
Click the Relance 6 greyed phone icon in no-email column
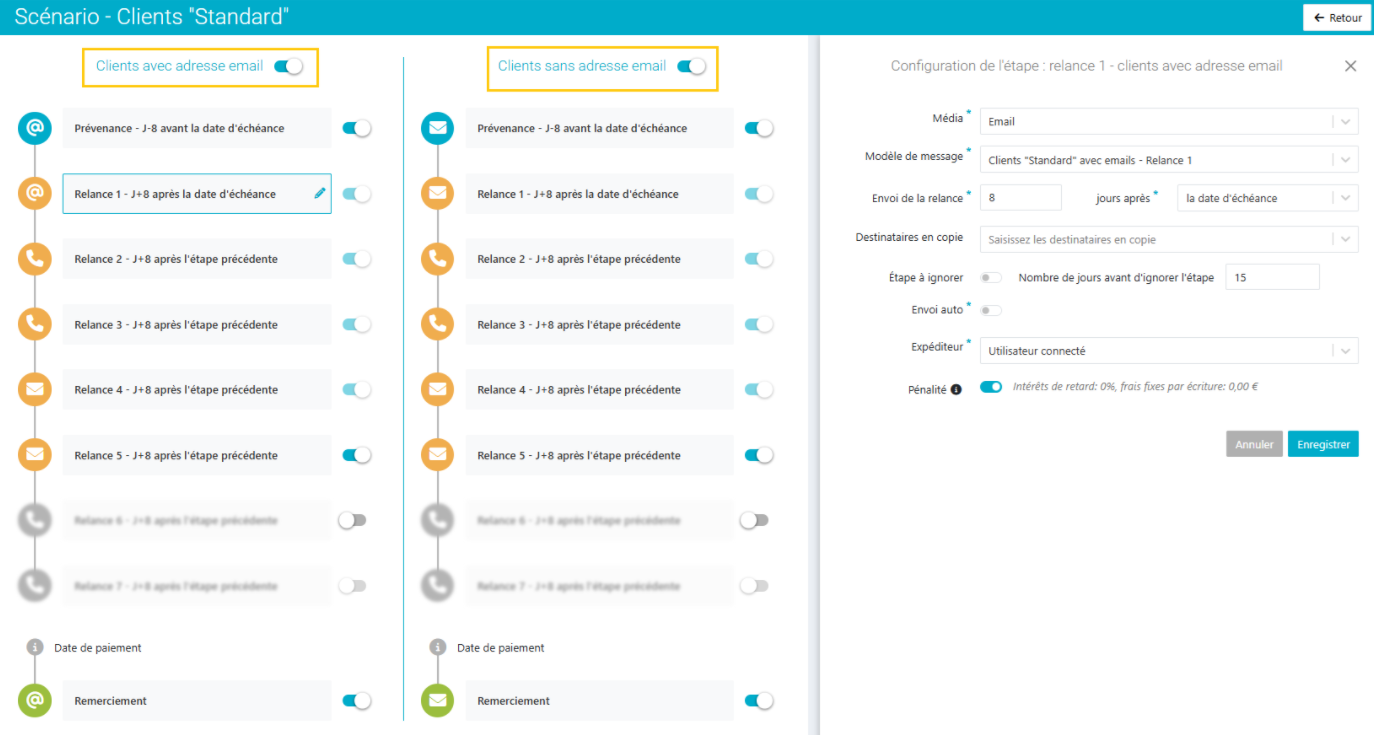[438, 521]
